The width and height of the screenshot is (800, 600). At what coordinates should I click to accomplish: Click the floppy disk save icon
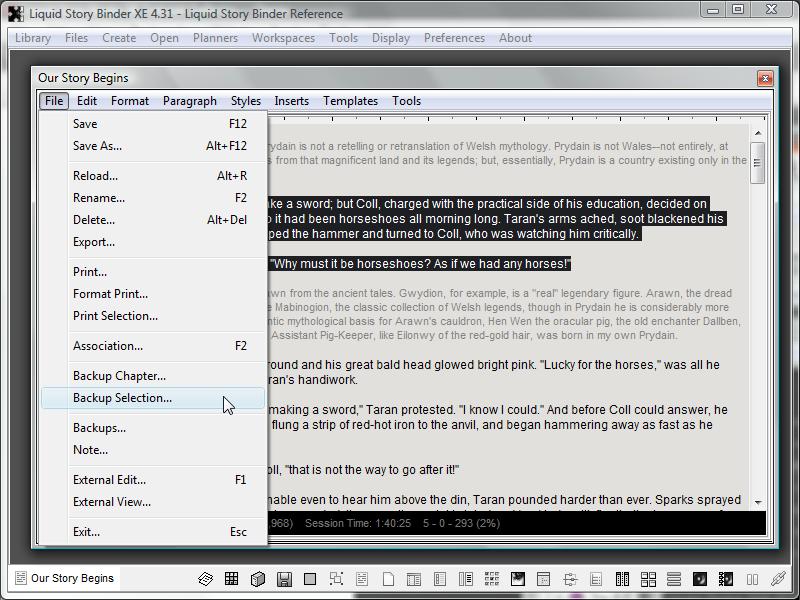(x=284, y=579)
